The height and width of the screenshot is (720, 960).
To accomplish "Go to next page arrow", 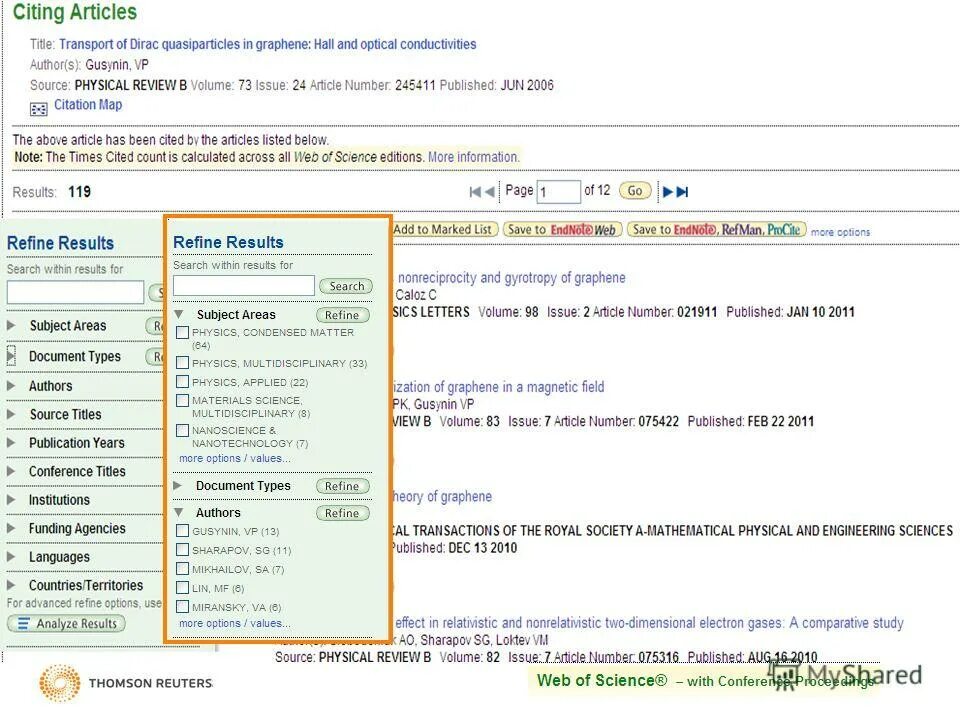I will [x=668, y=192].
